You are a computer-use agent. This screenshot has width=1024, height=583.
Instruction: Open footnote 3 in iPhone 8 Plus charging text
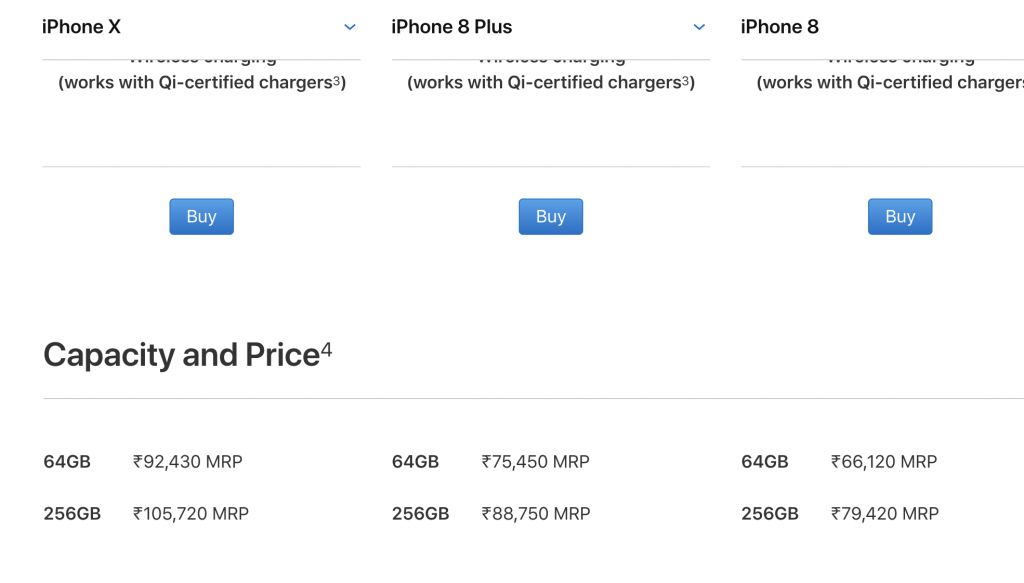point(686,80)
